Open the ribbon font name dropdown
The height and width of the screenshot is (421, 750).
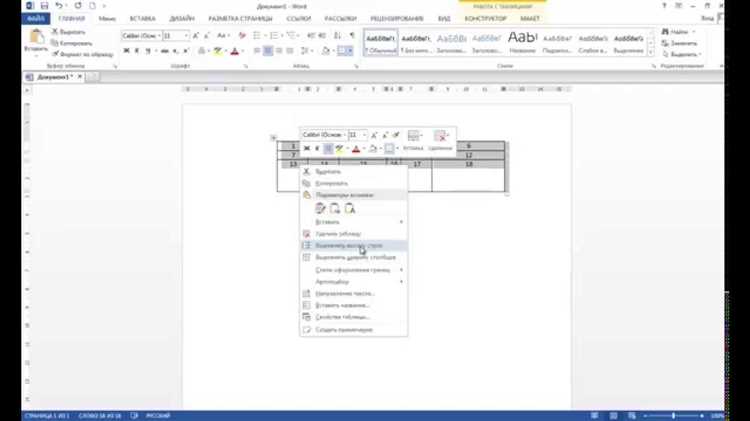tap(159, 36)
